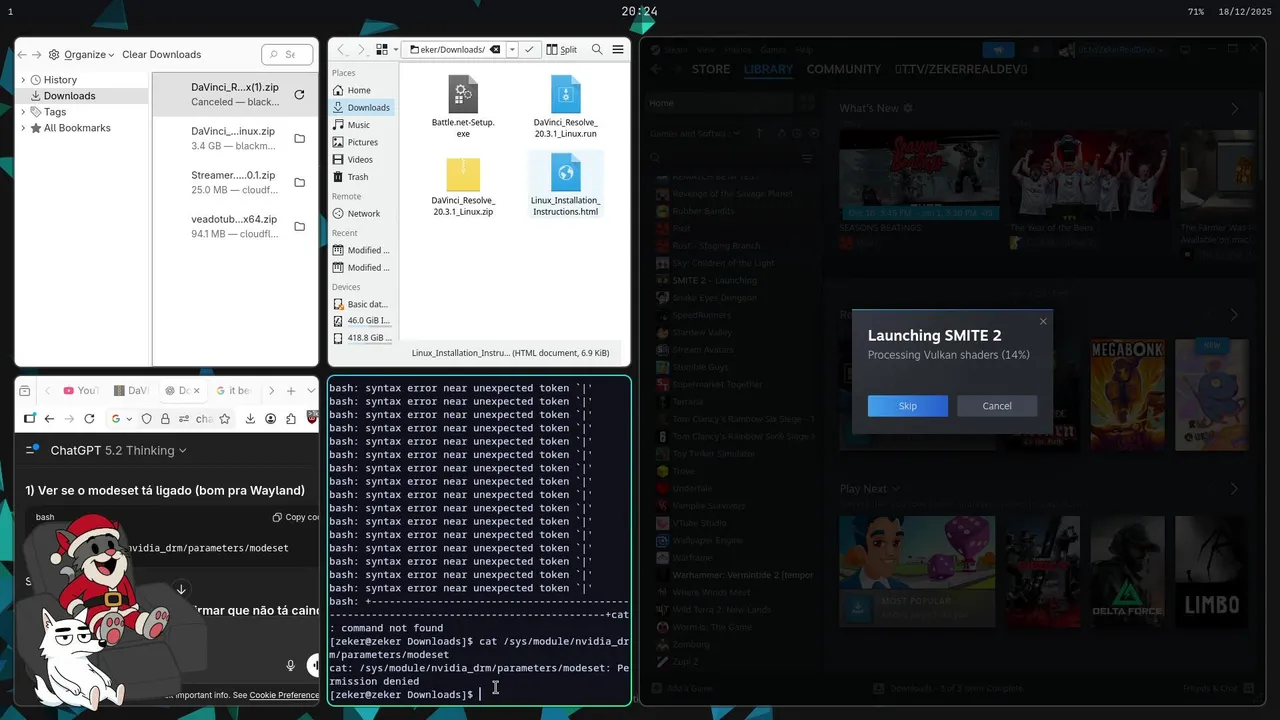This screenshot has height=720, width=1280.
Task: Open the Steam LIBRARY tab
Action: pyautogui.click(x=768, y=69)
